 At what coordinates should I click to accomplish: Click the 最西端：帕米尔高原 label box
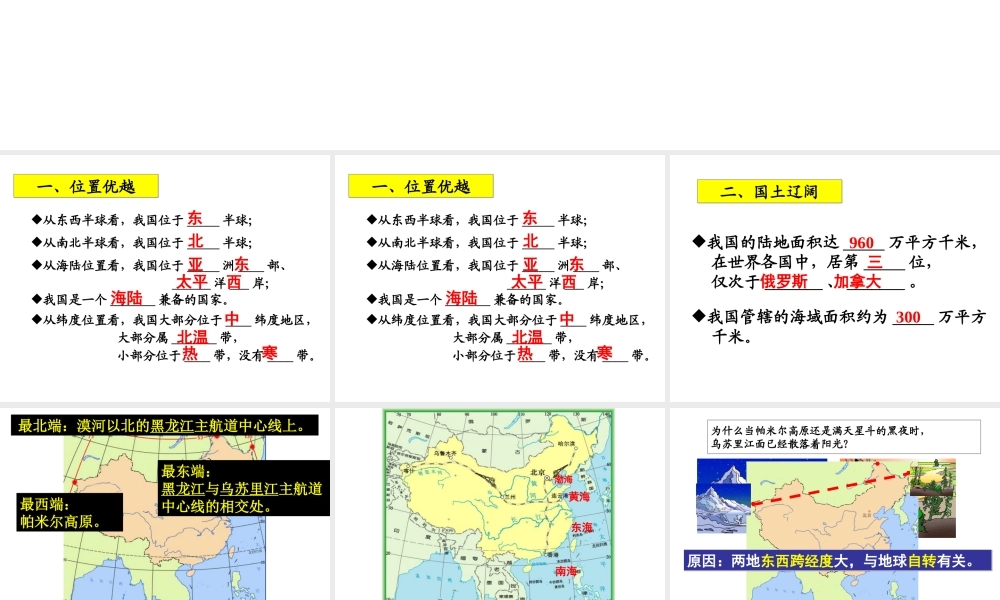click(70, 512)
